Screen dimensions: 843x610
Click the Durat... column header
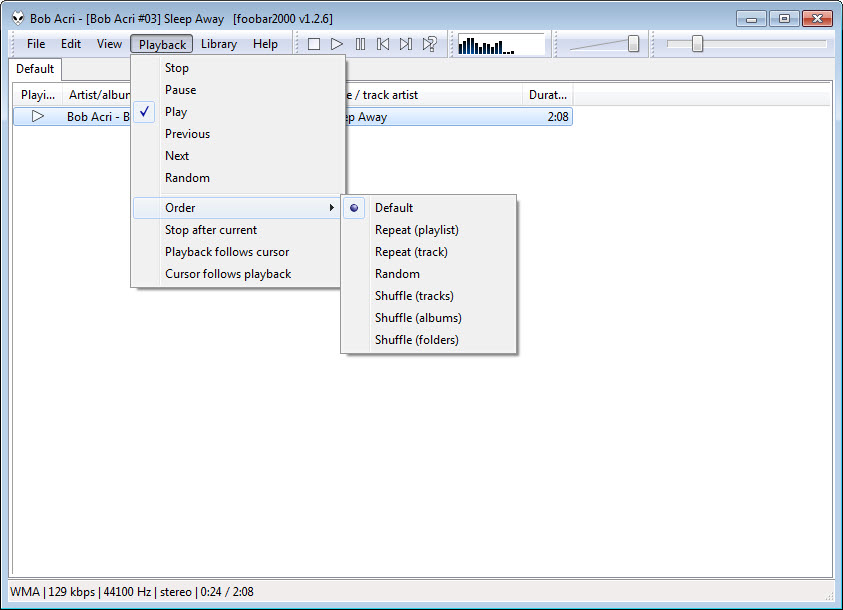click(547, 95)
